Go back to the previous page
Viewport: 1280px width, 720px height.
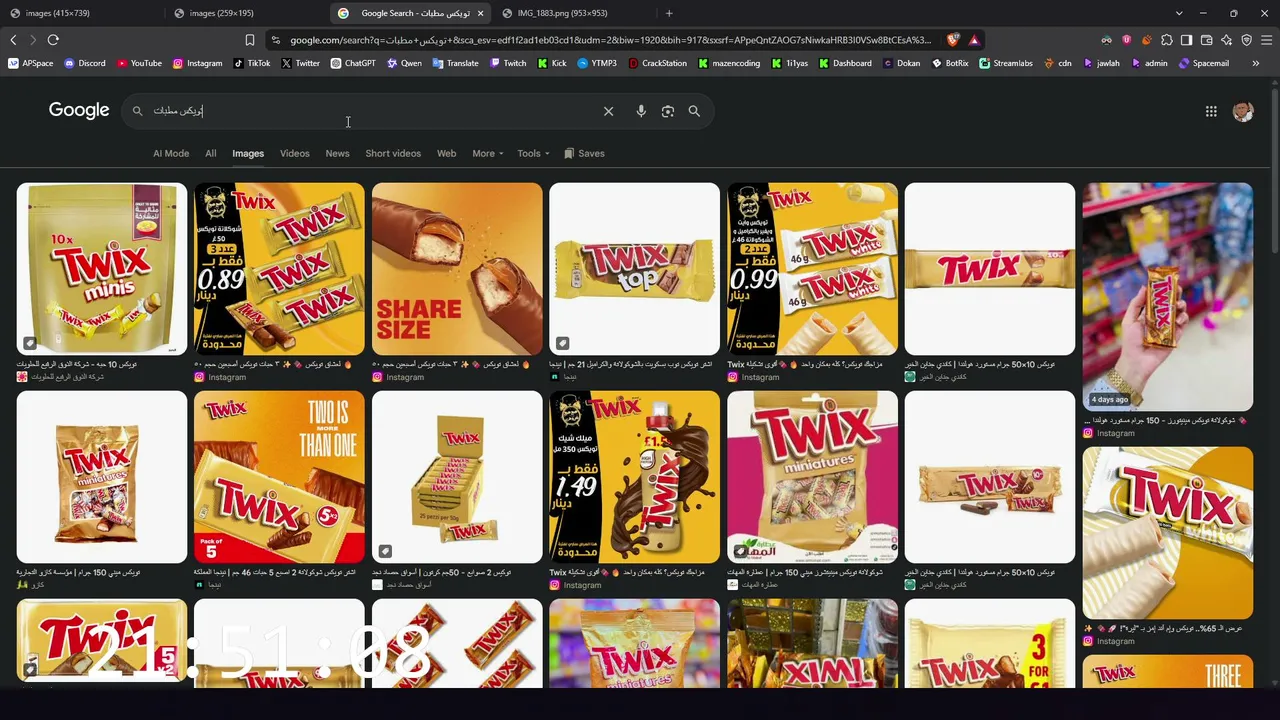(x=13, y=40)
